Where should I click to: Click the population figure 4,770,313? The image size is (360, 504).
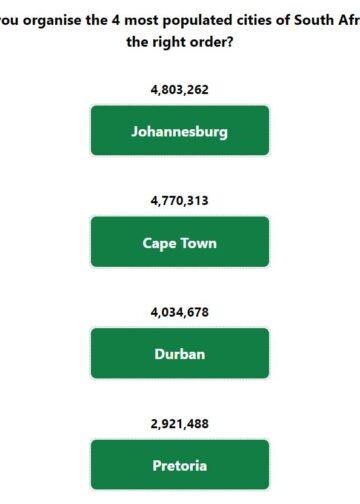[x=180, y=201]
